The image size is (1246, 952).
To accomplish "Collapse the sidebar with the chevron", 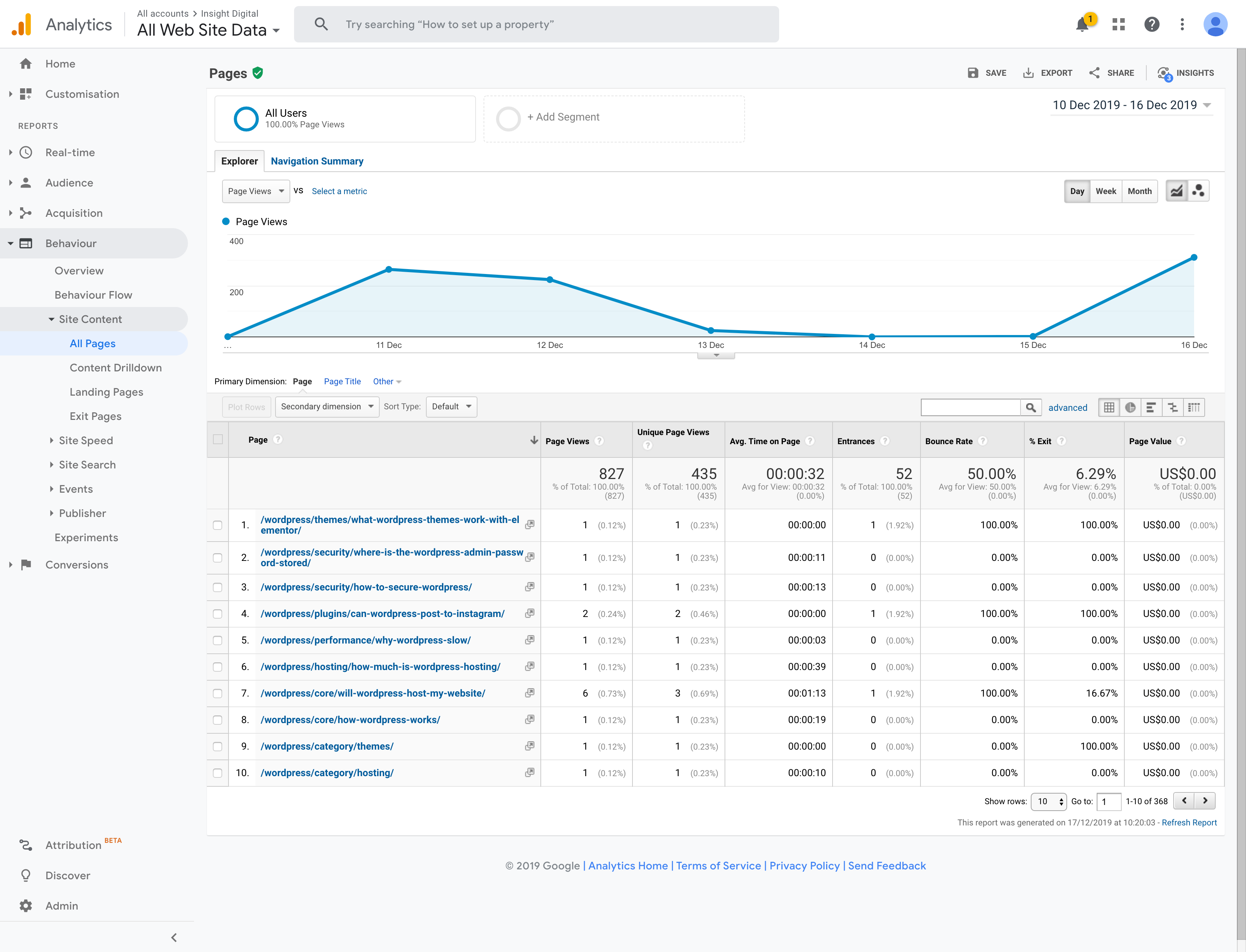I will pos(174,937).
